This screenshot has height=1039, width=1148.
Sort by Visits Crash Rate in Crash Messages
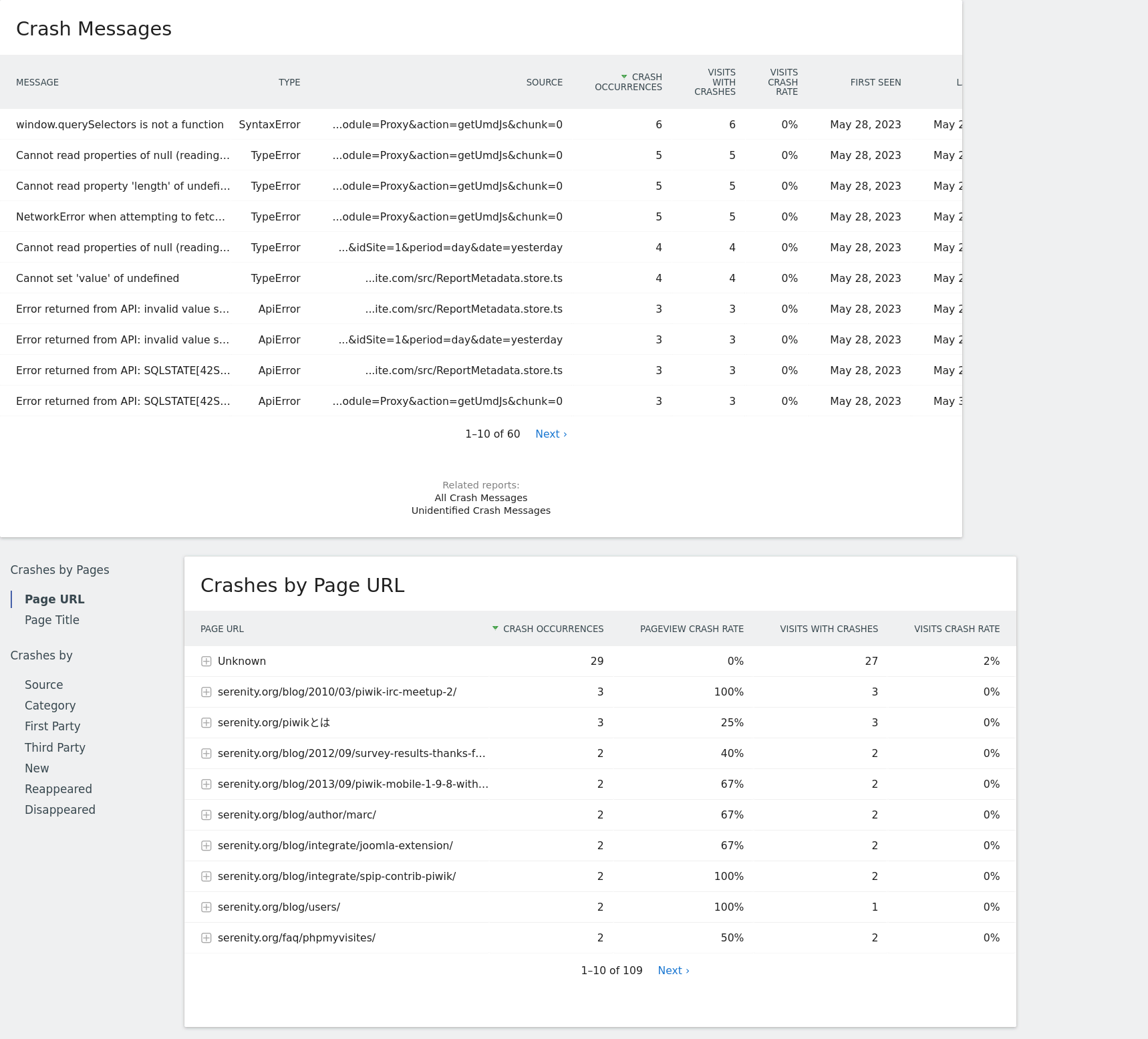click(x=782, y=82)
